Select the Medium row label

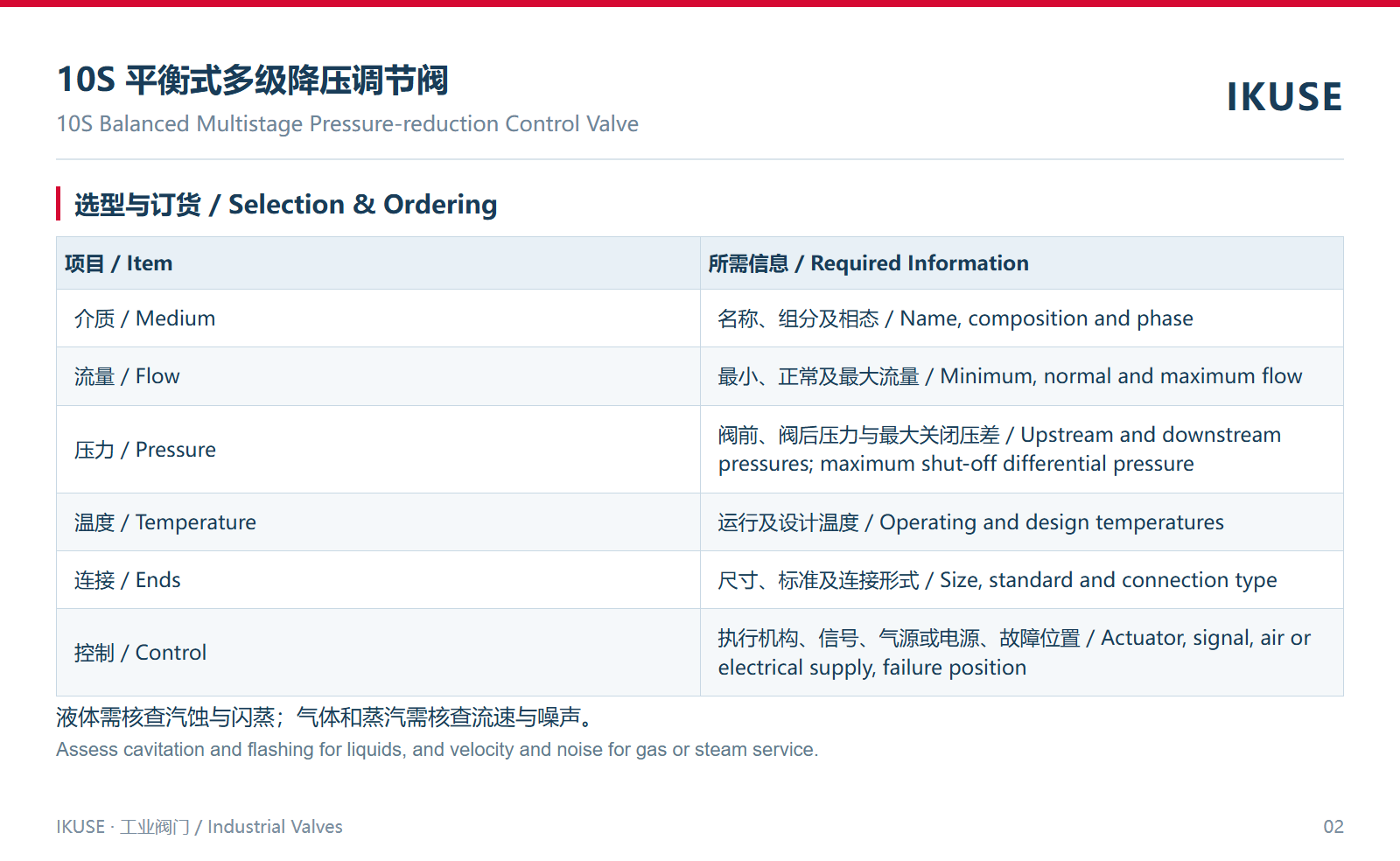[144, 318]
